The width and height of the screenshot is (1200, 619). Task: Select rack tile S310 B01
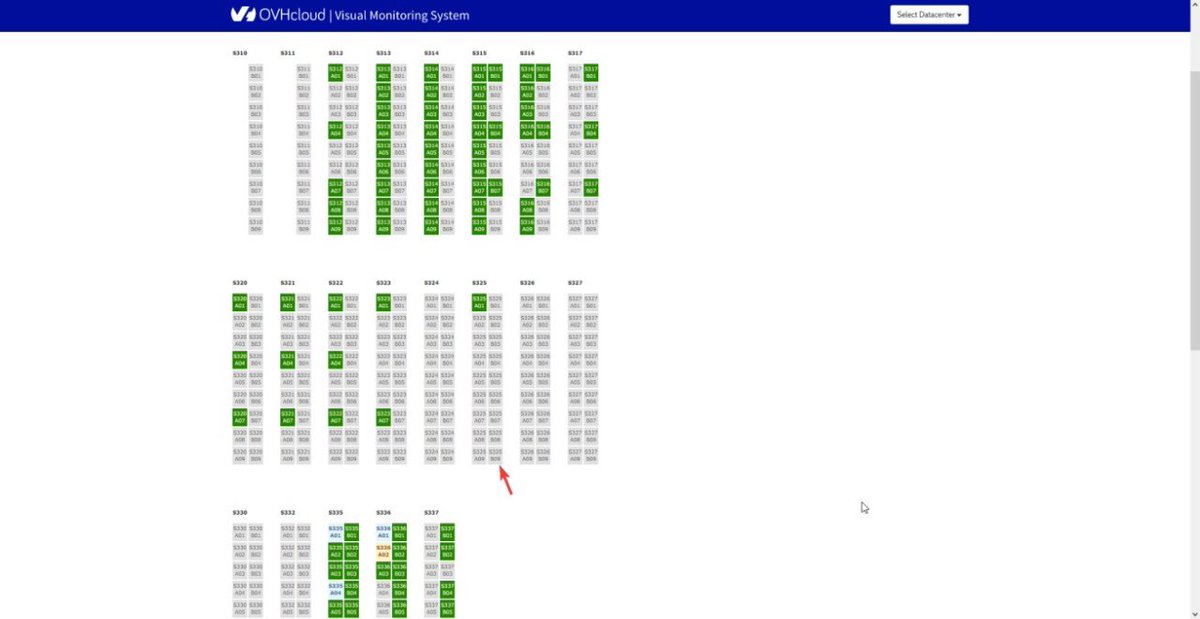255,73
